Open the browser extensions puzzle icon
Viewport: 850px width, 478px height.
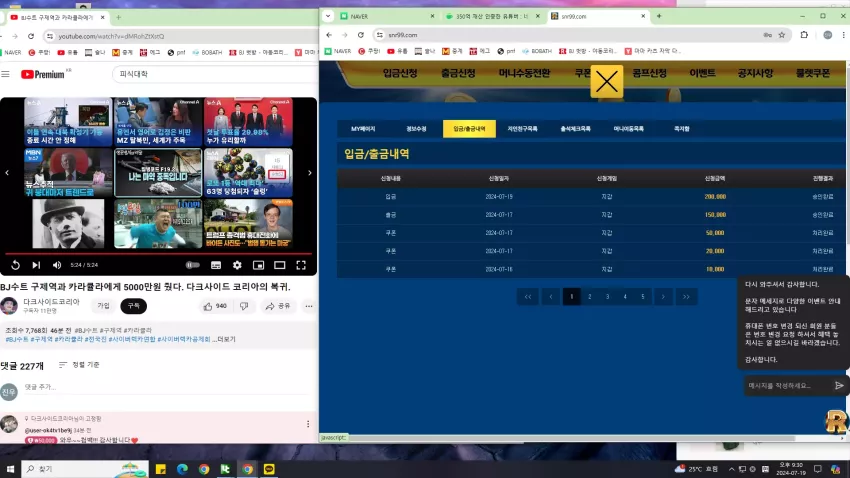click(804, 35)
